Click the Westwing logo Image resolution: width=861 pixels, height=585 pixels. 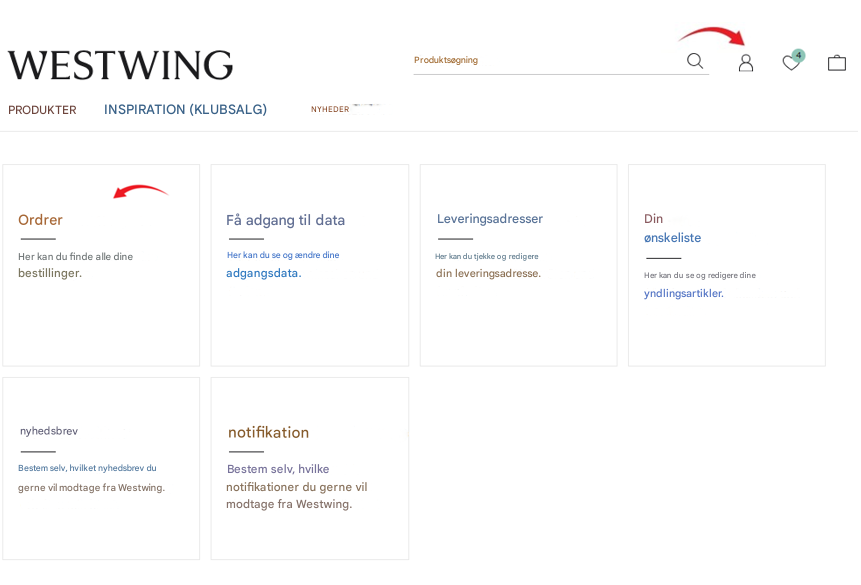[x=121, y=65]
